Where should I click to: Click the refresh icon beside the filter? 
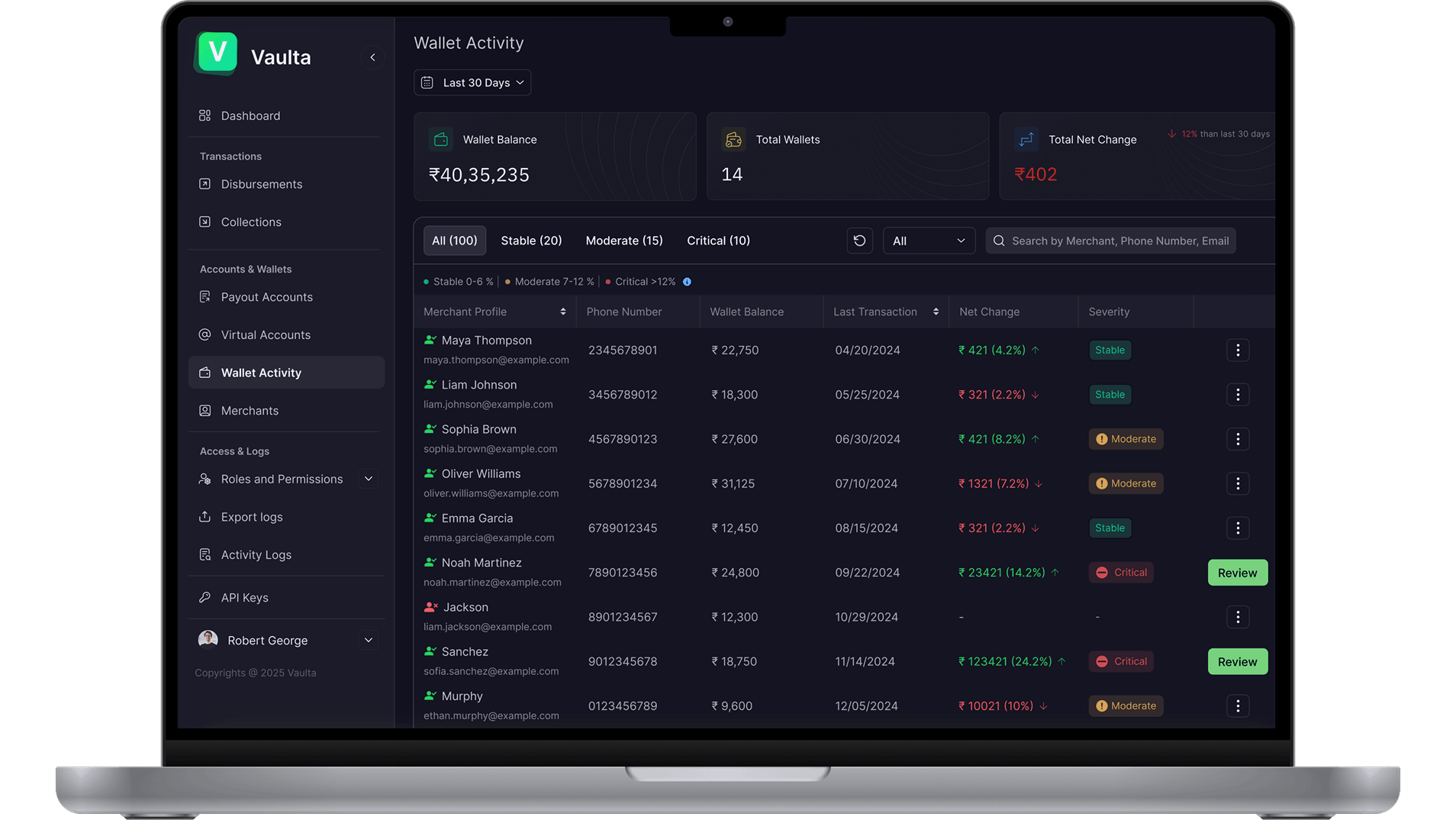859,241
